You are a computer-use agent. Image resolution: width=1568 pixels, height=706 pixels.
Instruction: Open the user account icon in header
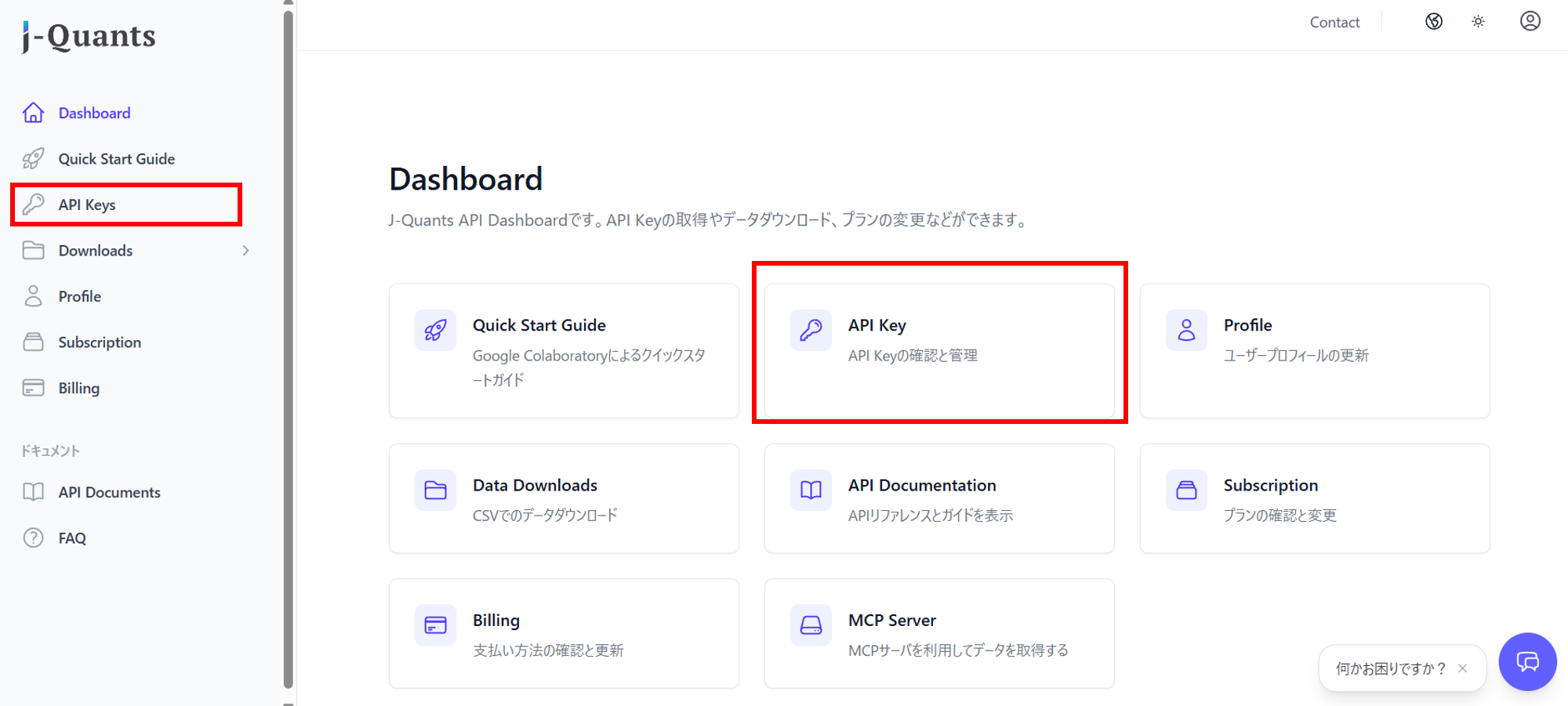(1530, 21)
